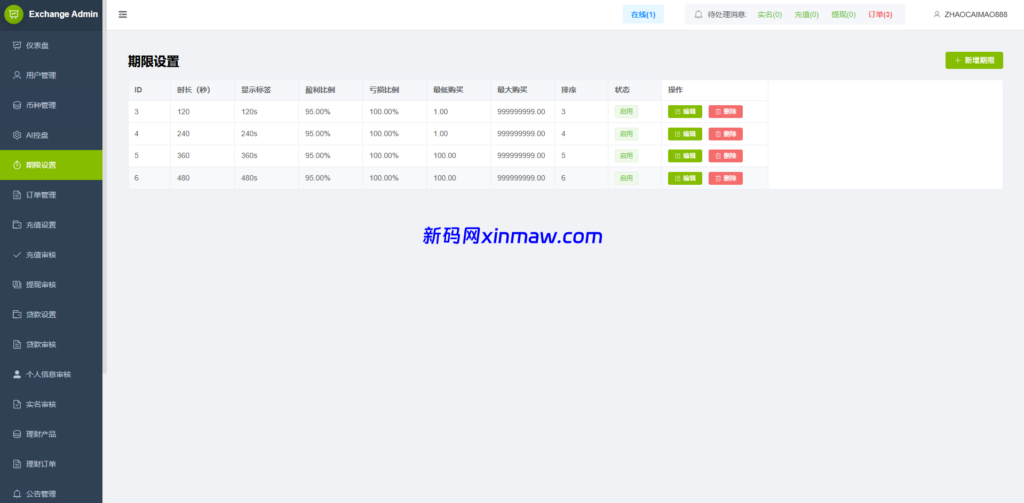Viewport: 1024px width, 503px height.
Task: Open 贷款审核 in the sidebar
Action: pos(51,344)
